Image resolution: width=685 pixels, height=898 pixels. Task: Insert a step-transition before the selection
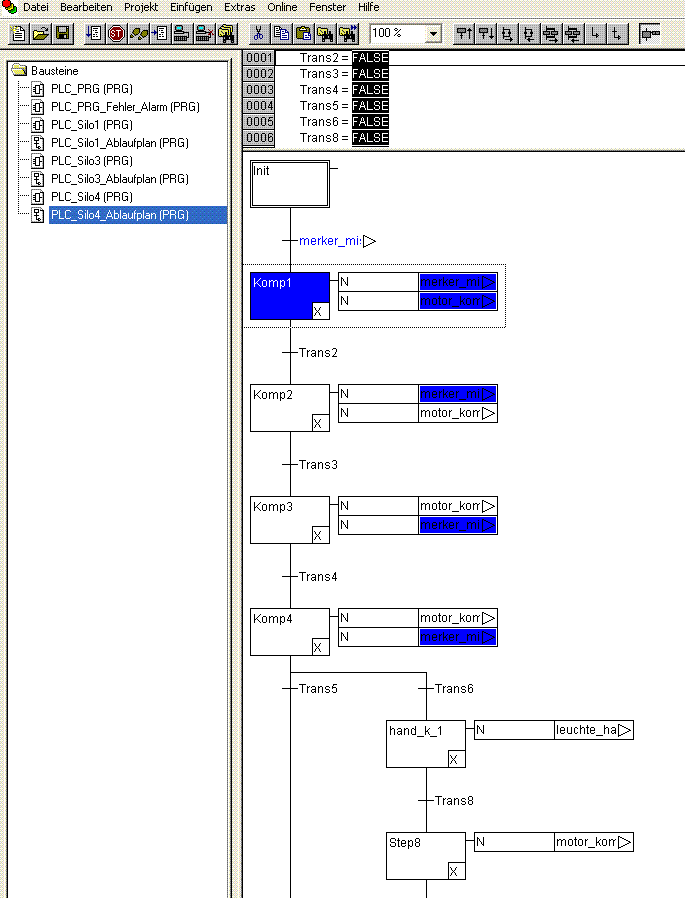click(463, 33)
